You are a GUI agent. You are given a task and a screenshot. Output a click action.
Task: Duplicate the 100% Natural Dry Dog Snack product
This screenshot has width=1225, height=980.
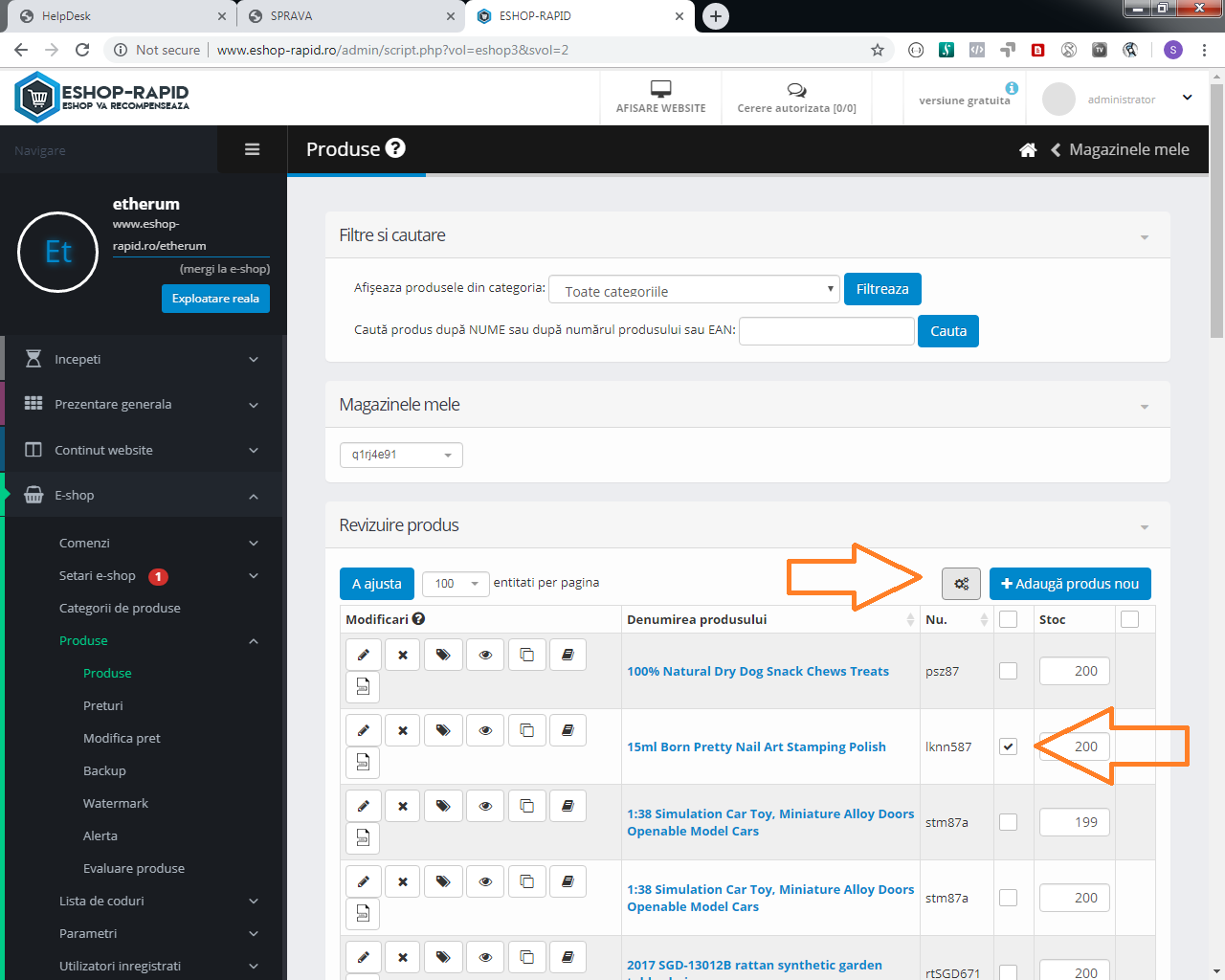coord(526,655)
